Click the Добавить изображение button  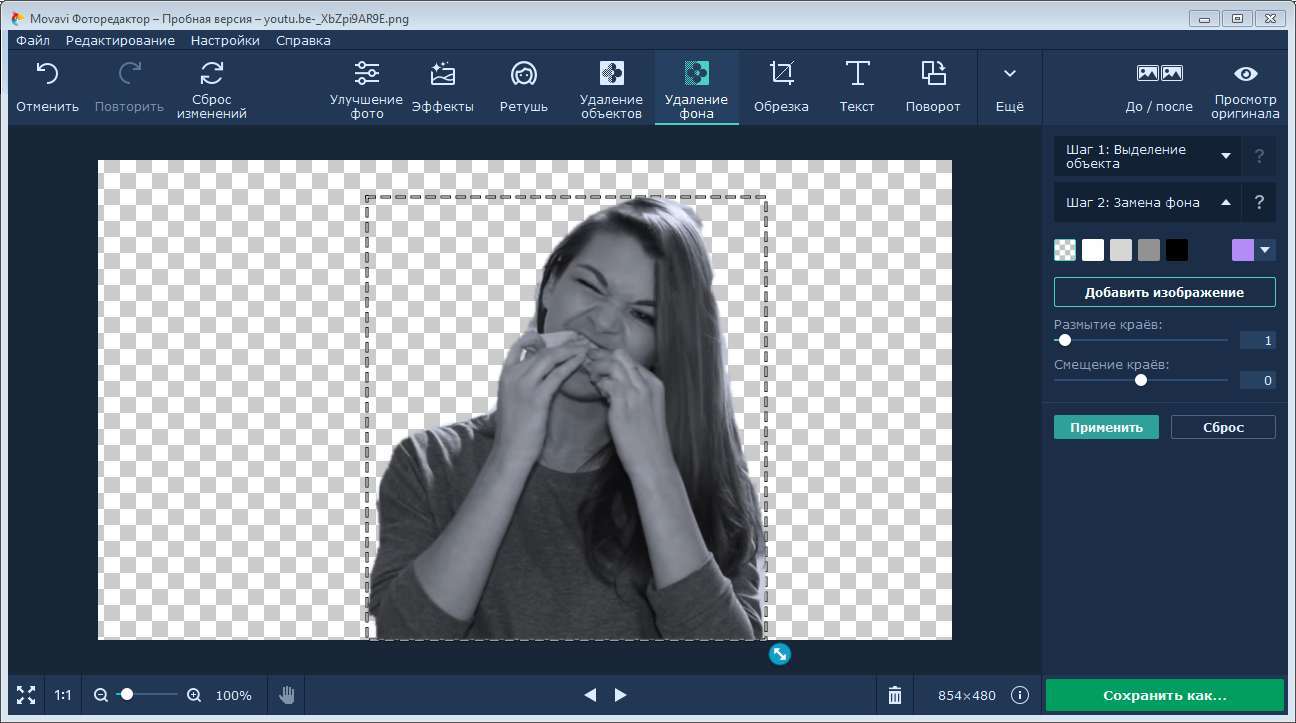1164,292
